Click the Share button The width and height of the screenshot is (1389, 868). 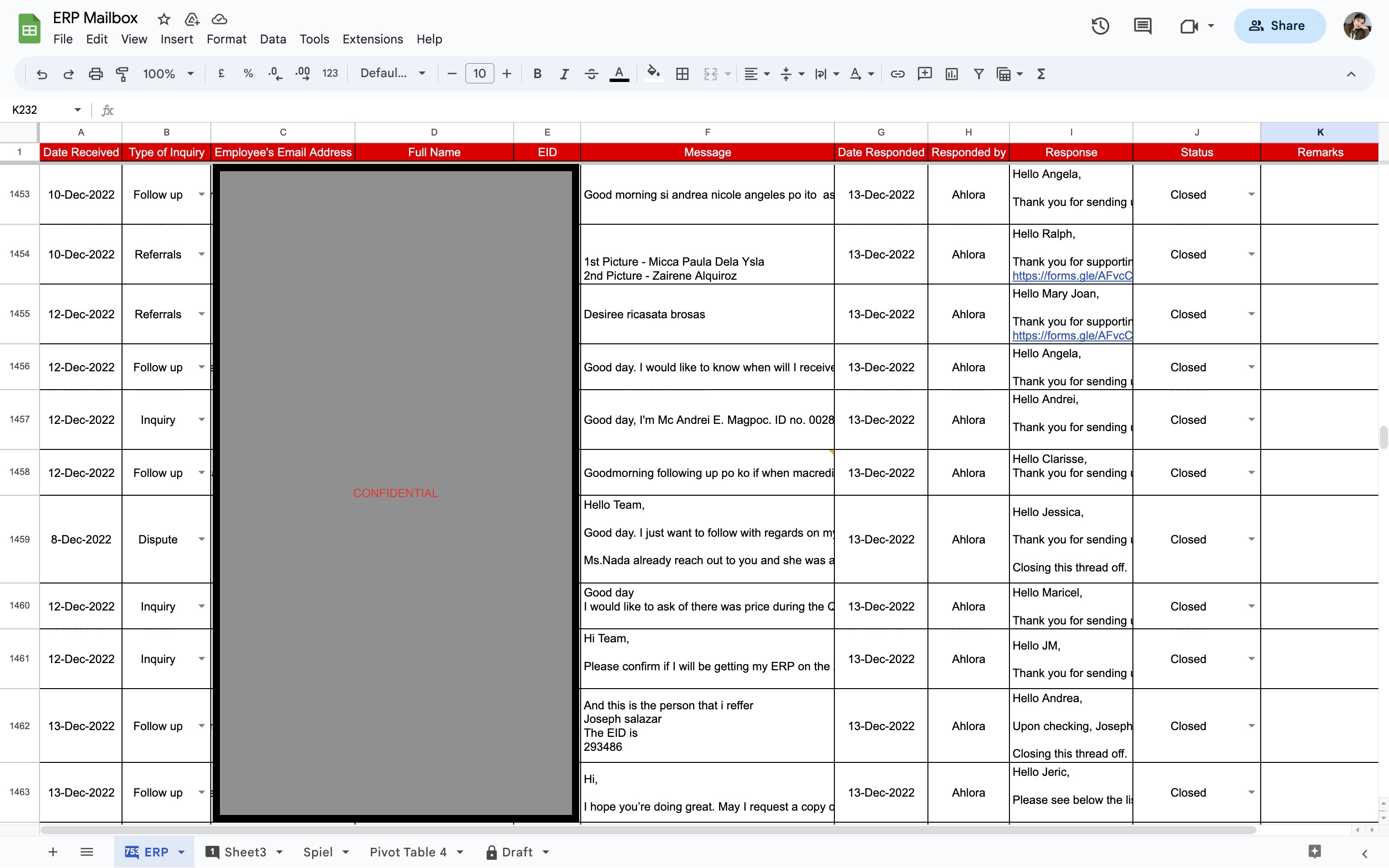tap(1279, 27)
